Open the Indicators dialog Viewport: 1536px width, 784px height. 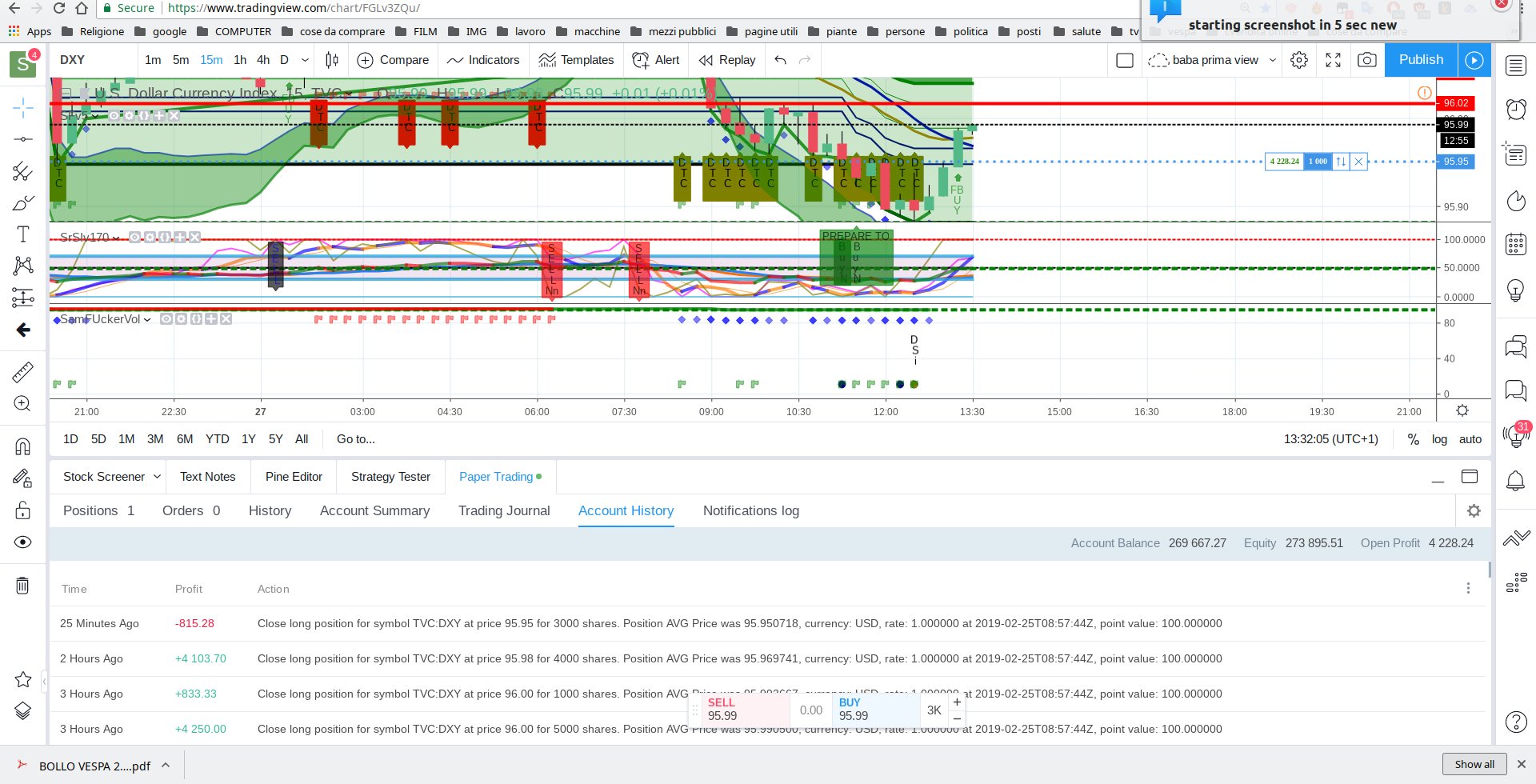[x=483, y=60]
